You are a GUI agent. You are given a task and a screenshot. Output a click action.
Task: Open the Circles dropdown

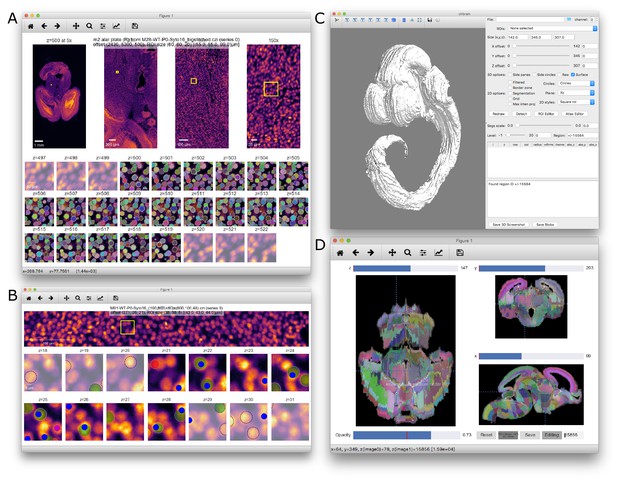coord(576,83)
